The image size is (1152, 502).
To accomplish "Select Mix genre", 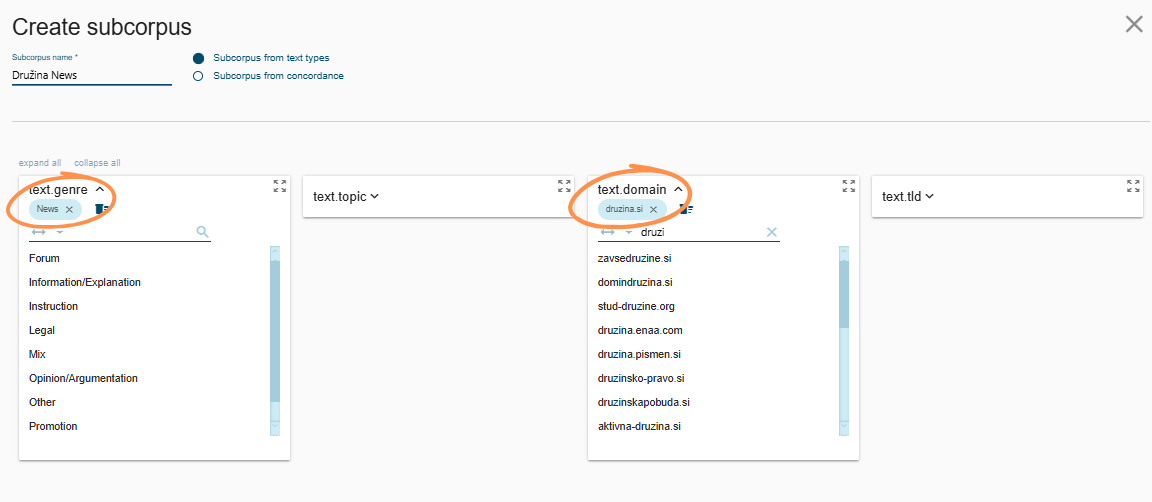I will [x=37, y=354].
